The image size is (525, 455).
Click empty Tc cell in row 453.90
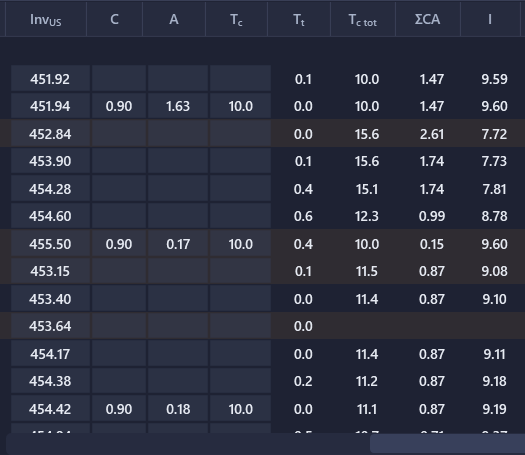point(240,161)
